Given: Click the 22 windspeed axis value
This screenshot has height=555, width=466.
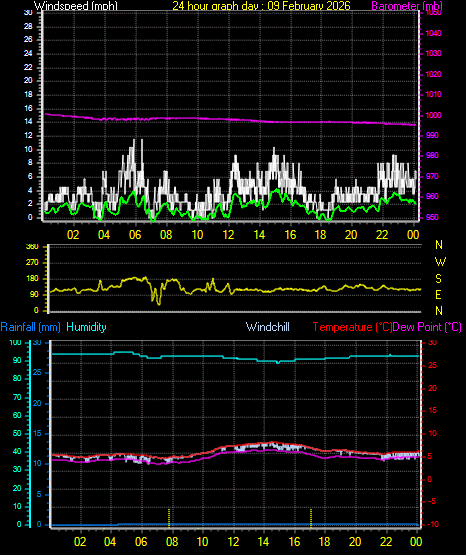Looking at the screenshot, I should (x=28, y=67).
